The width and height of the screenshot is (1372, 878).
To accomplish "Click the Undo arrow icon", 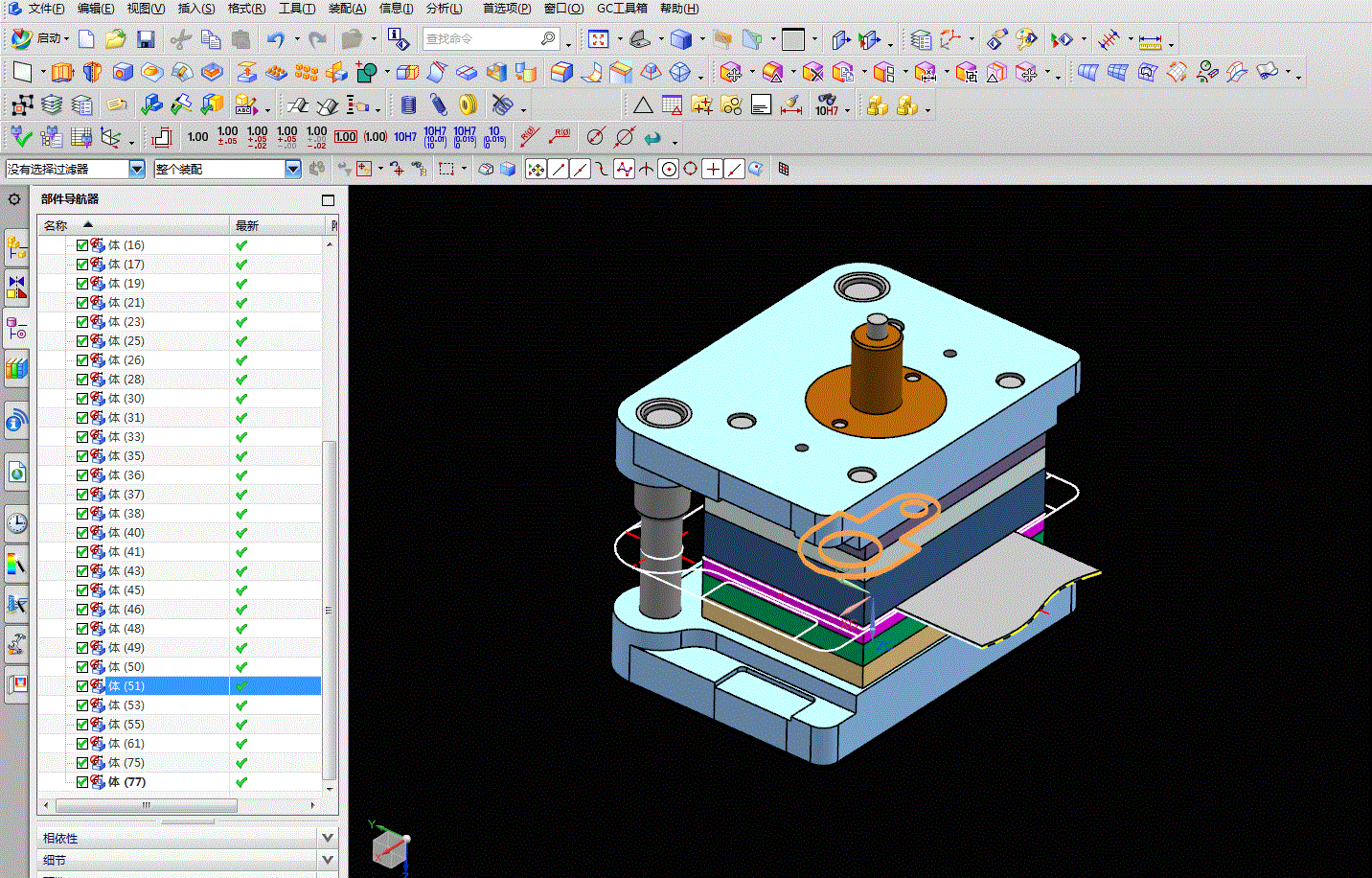I will 276,39.
